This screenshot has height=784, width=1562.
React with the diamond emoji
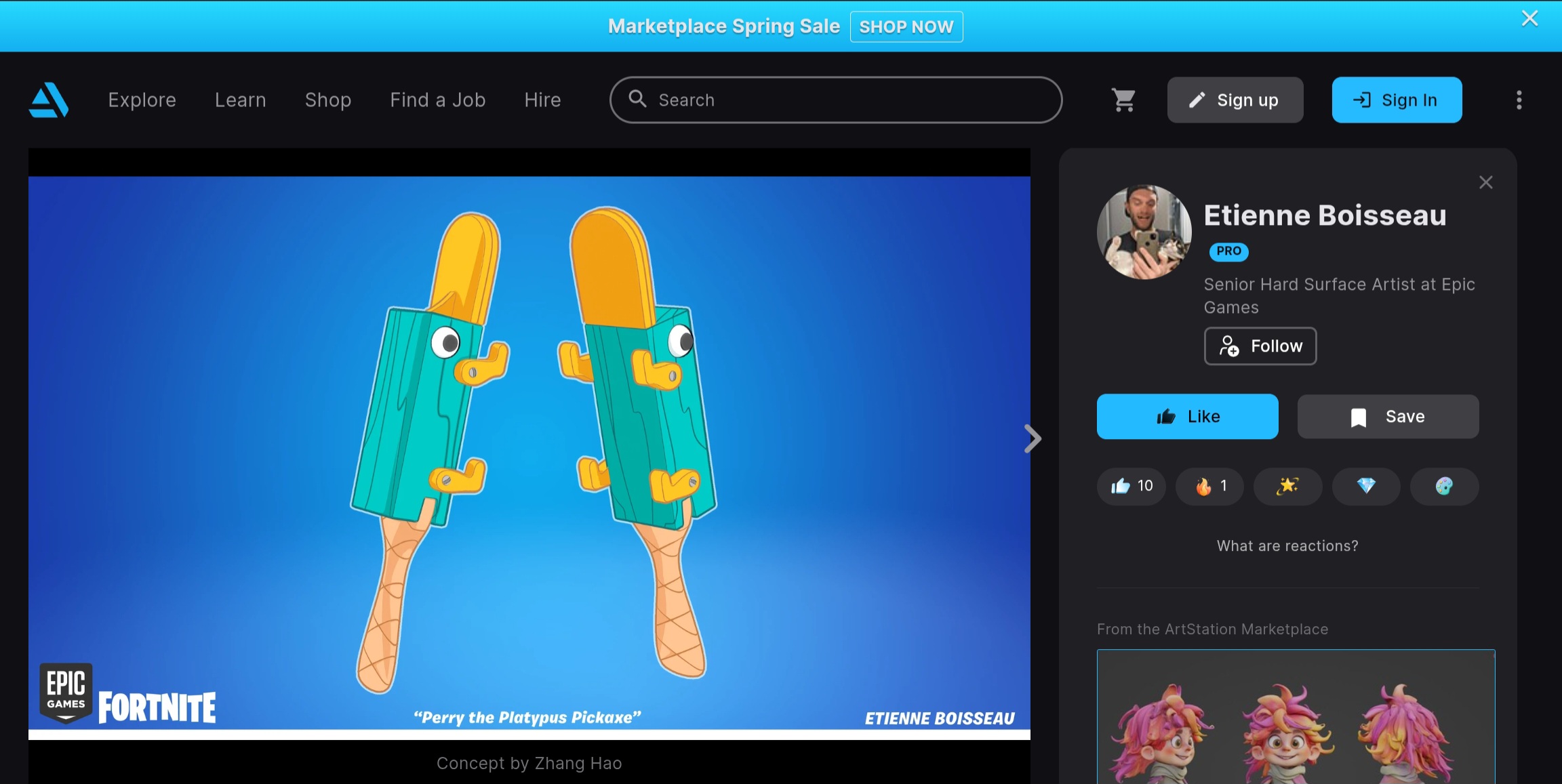point(1366,486)
